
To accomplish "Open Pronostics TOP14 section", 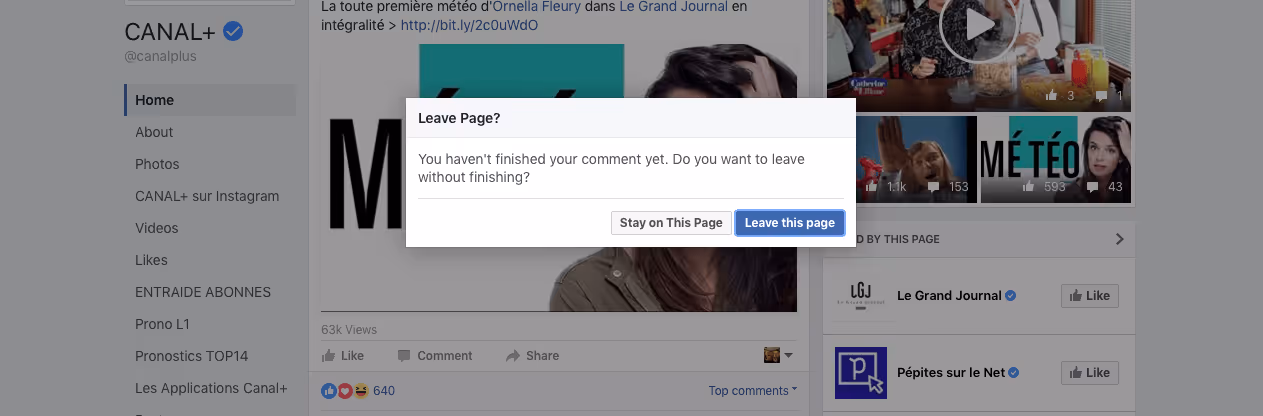I will [x=191, y=356].
